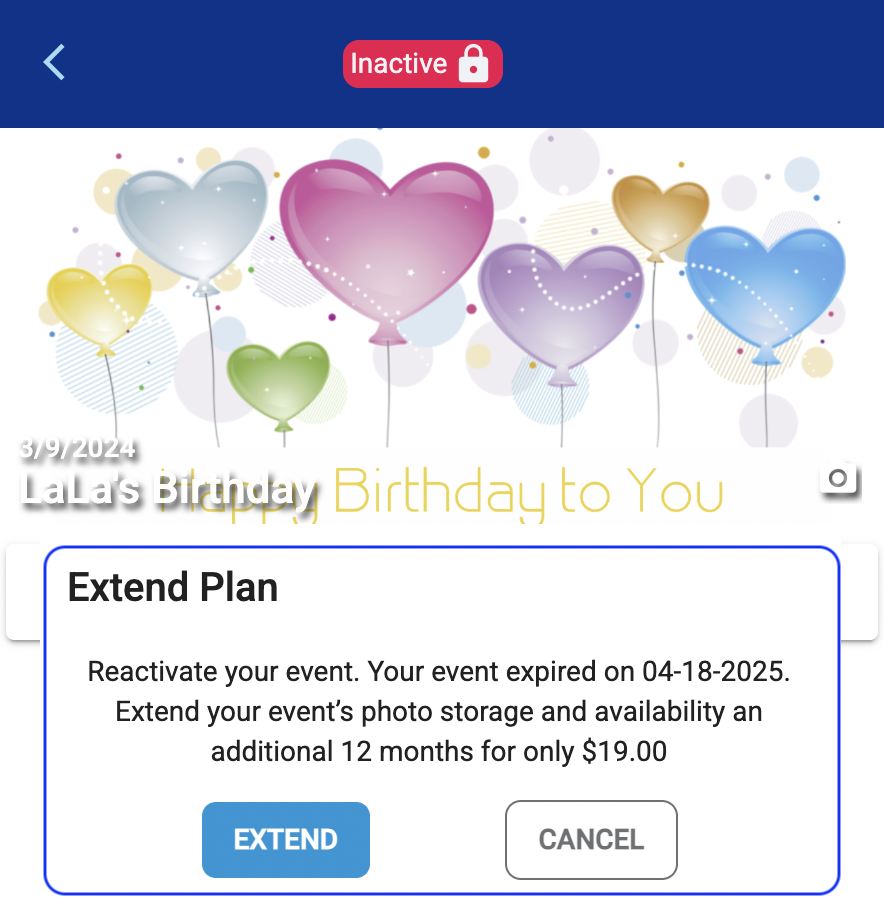Tap the white padlock icon

pos(473,64)
